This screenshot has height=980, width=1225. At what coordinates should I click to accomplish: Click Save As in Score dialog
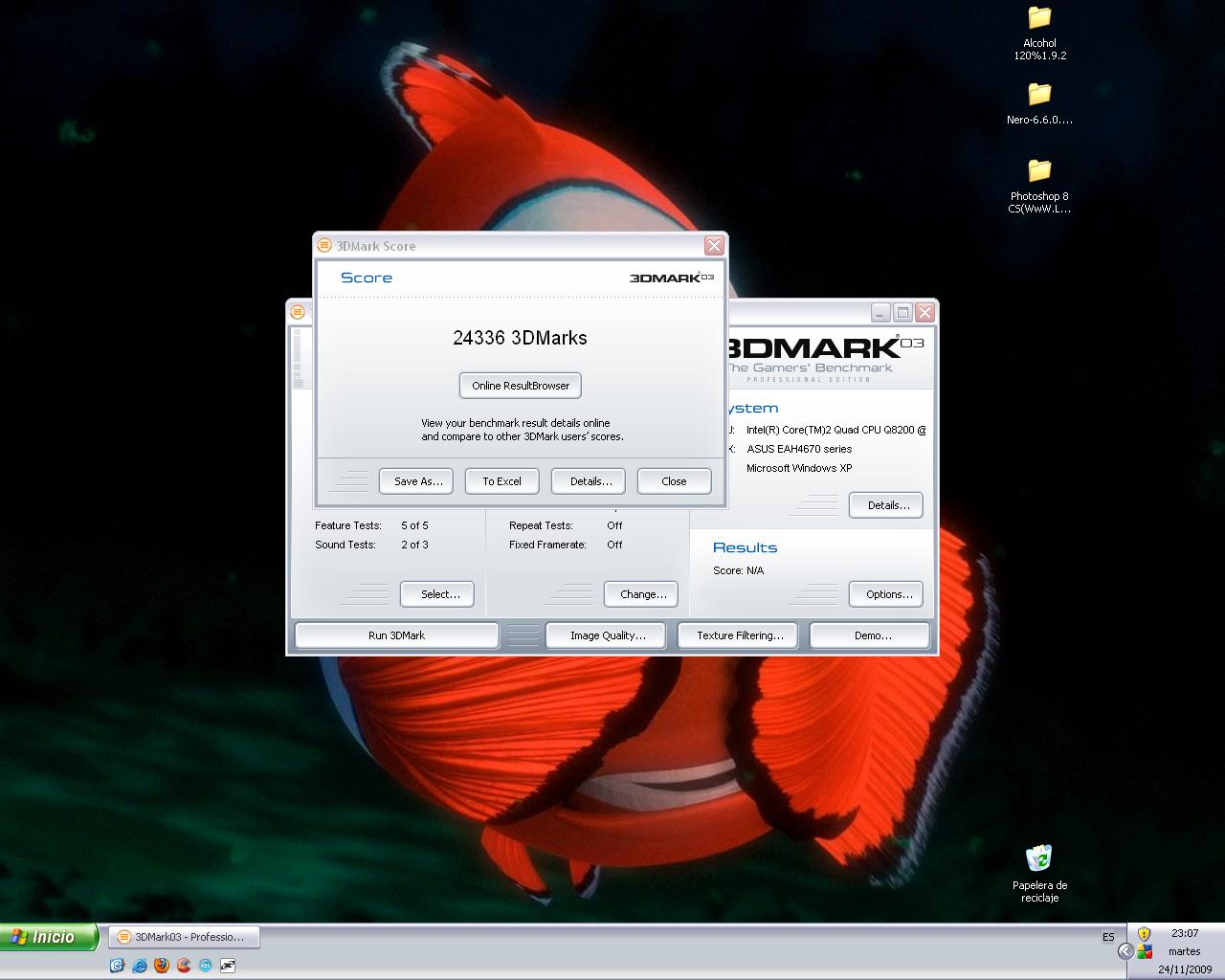pyautogui.click(x=416, y=481)
